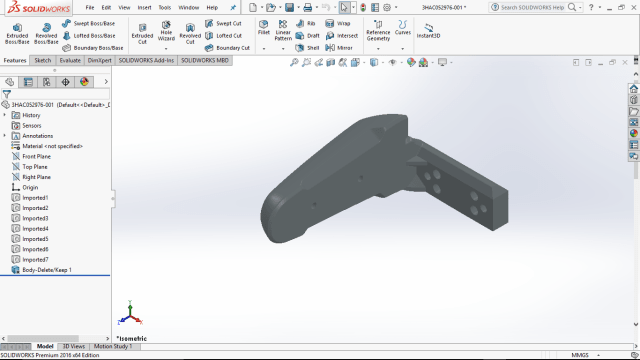Select the Revolved Cut tool

point(190,33)
